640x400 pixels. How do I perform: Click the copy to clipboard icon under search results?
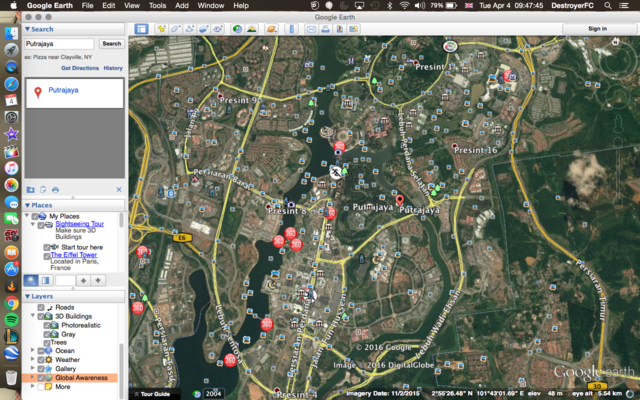click(43, 189)
